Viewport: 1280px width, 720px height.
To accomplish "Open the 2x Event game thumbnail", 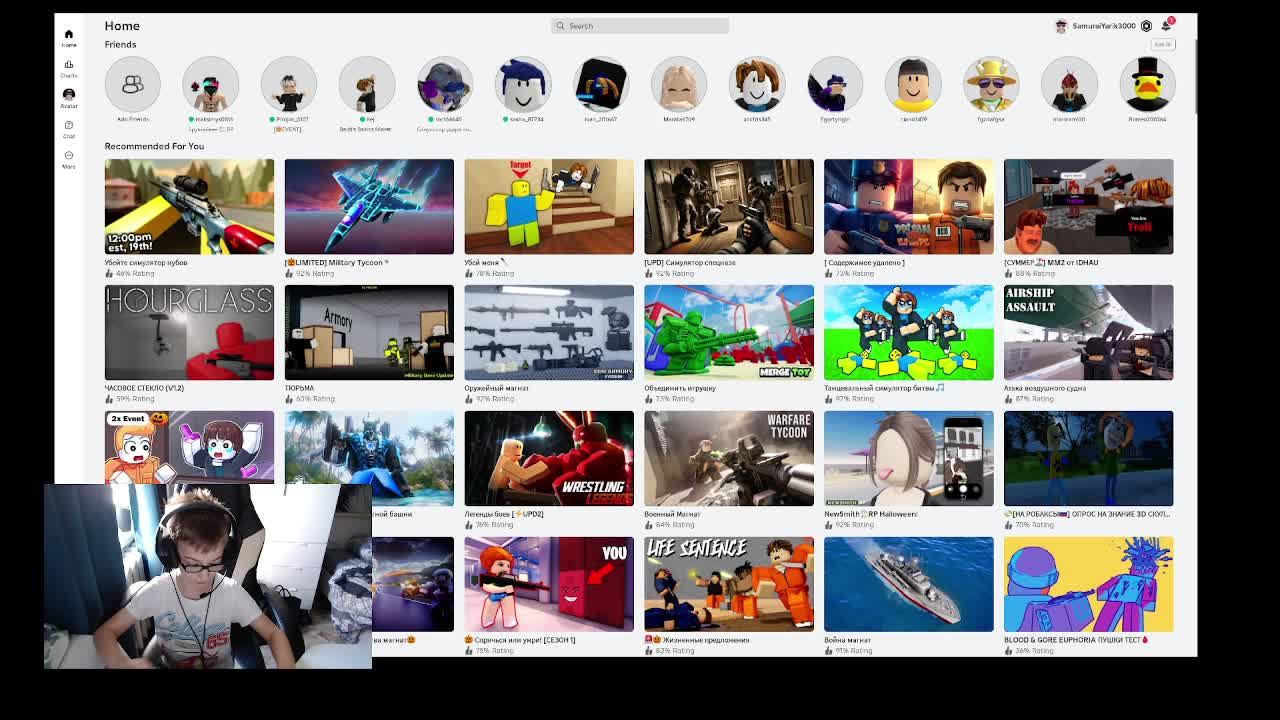I will pos(189,447).
